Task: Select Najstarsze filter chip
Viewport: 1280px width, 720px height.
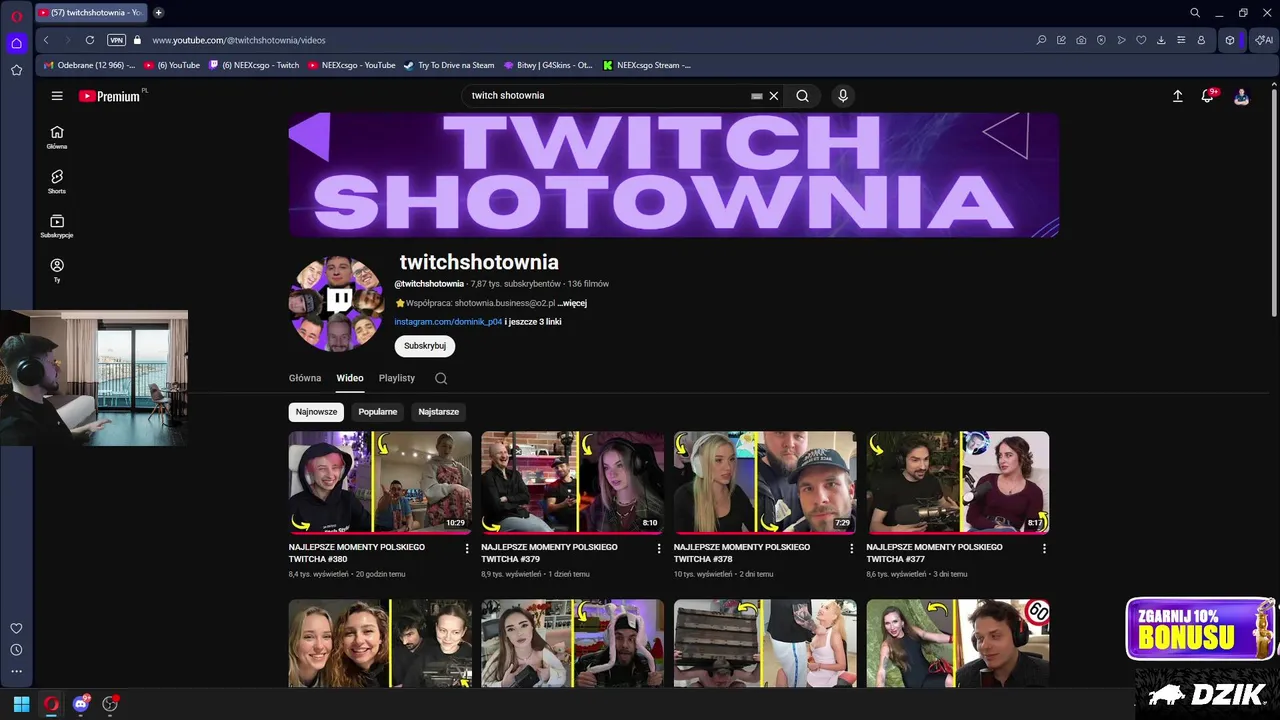Action: pyautogui.click(x=438, y=412)
